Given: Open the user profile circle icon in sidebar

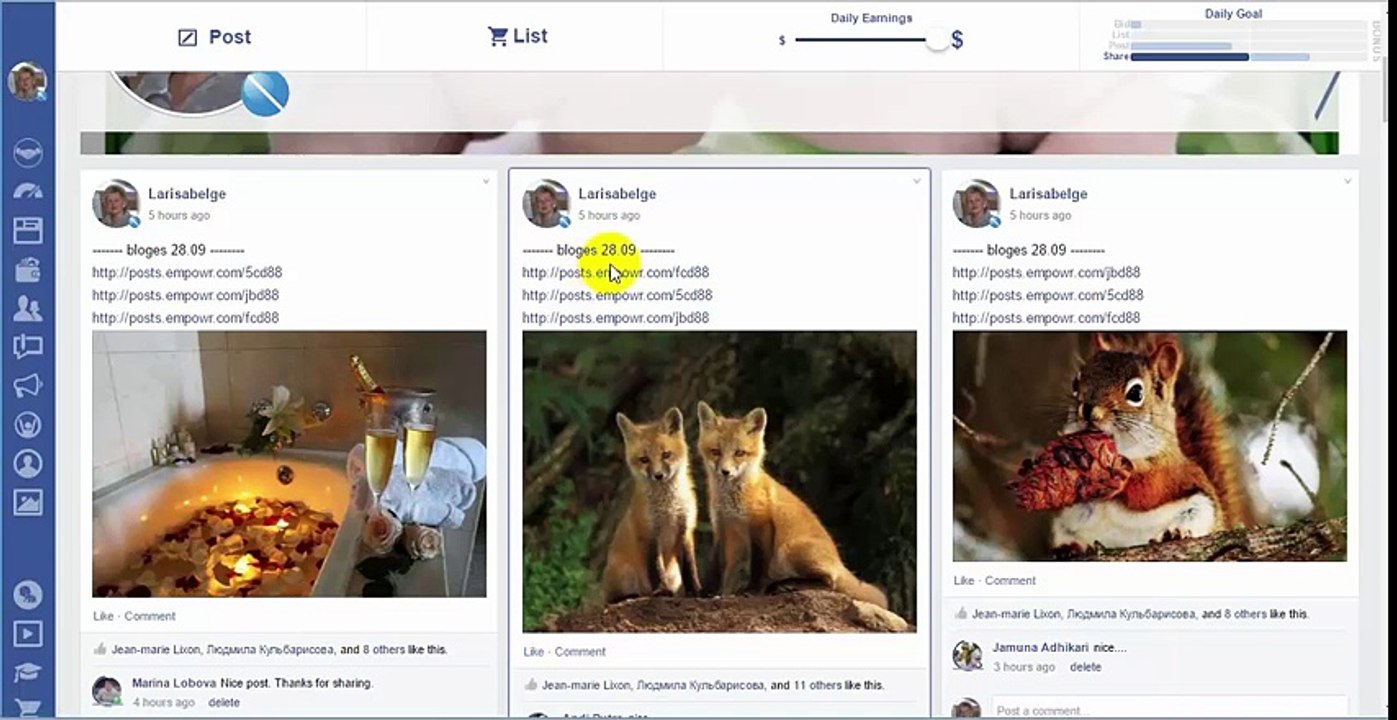Looking at the screenshot, I should pyautogui.click(x=27, y=464).
